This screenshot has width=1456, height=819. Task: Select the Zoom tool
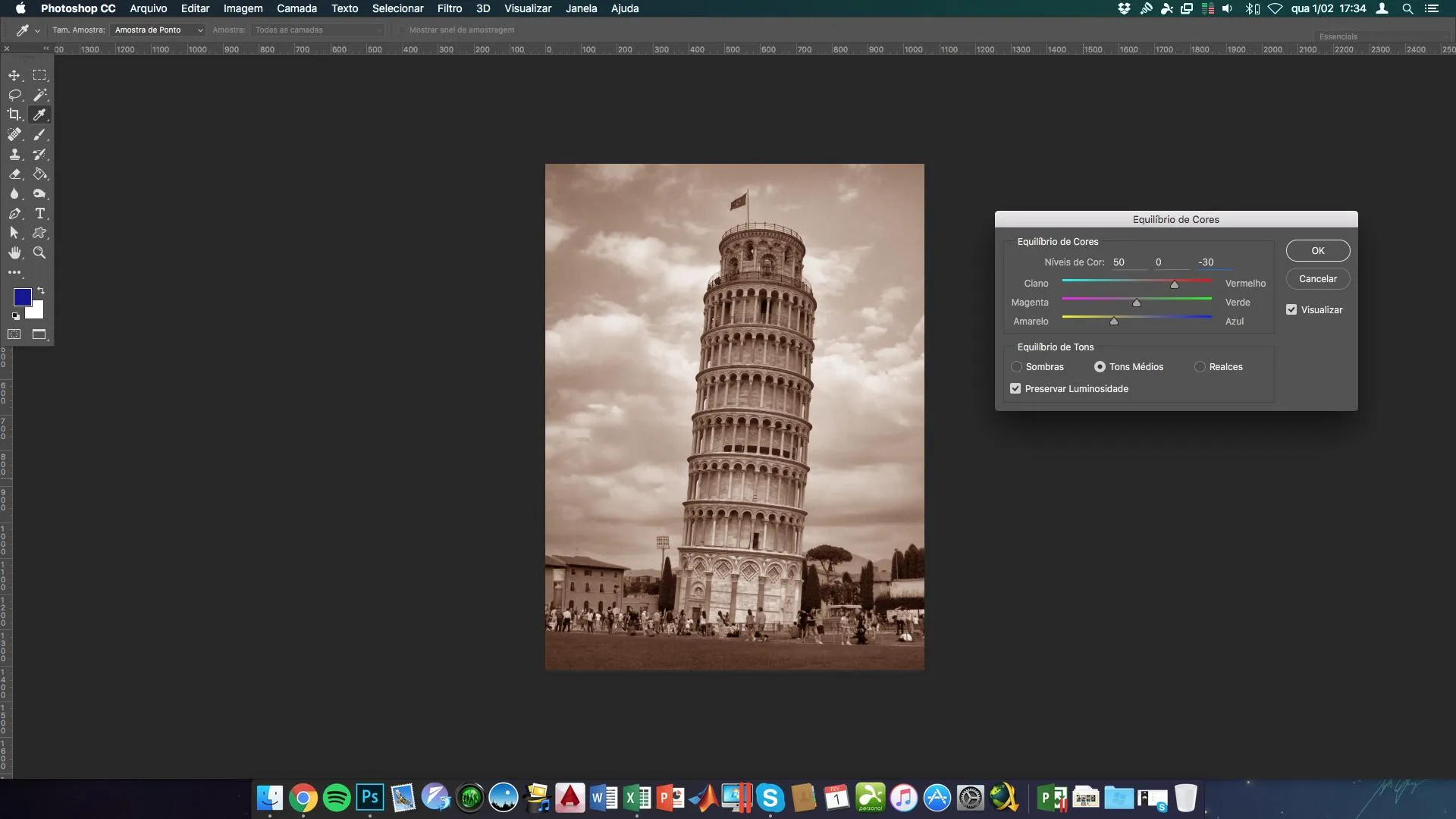point(40,253)
